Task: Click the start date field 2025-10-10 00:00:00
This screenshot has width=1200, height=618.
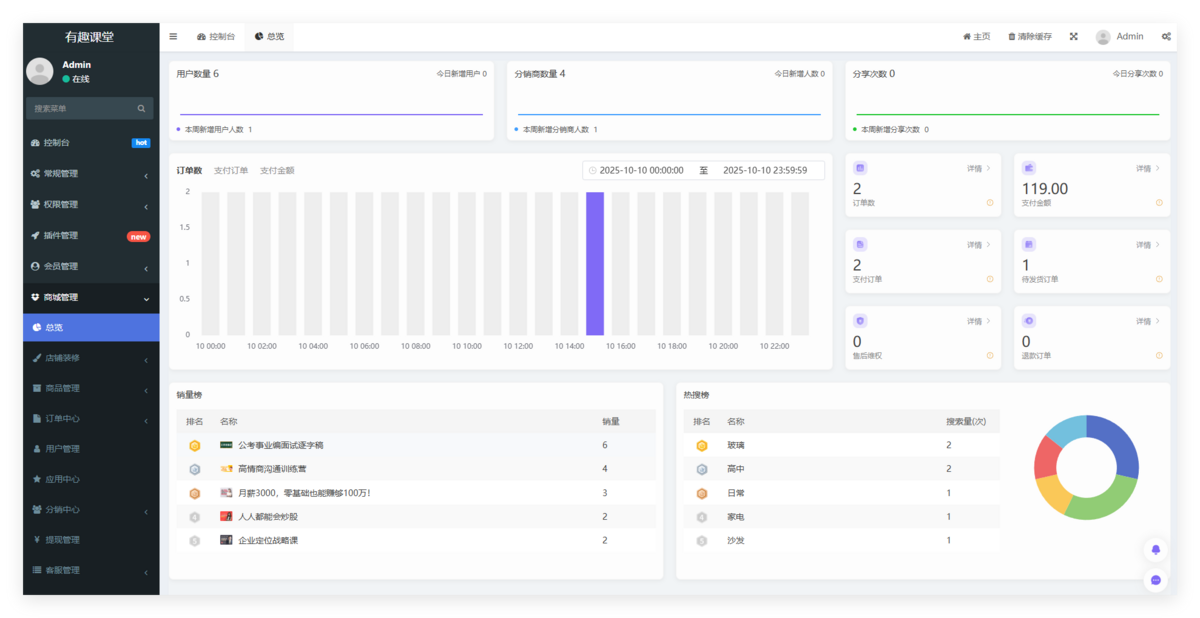Action: (x=641, y=171)
